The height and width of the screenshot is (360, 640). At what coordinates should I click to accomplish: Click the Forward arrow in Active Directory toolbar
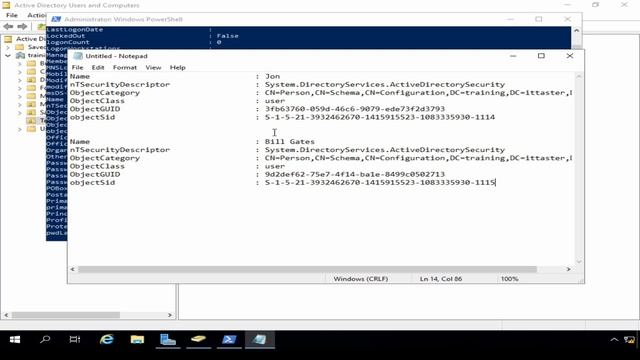coord(22,27)
